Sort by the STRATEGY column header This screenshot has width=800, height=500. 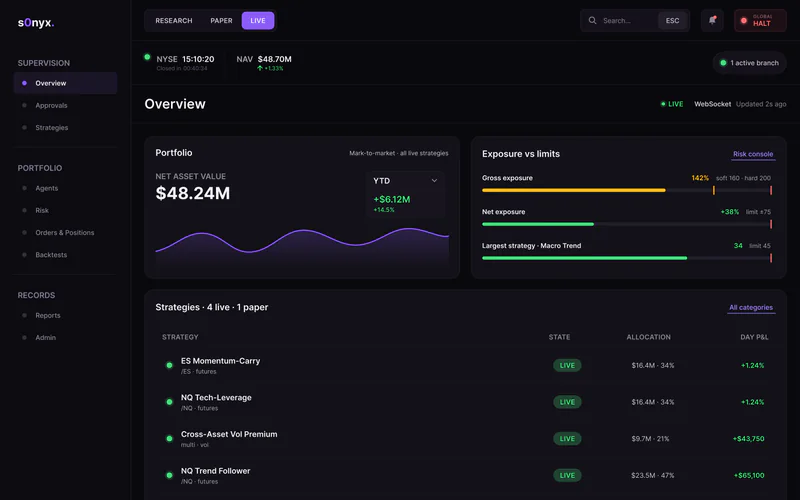[x=180, y=337]
